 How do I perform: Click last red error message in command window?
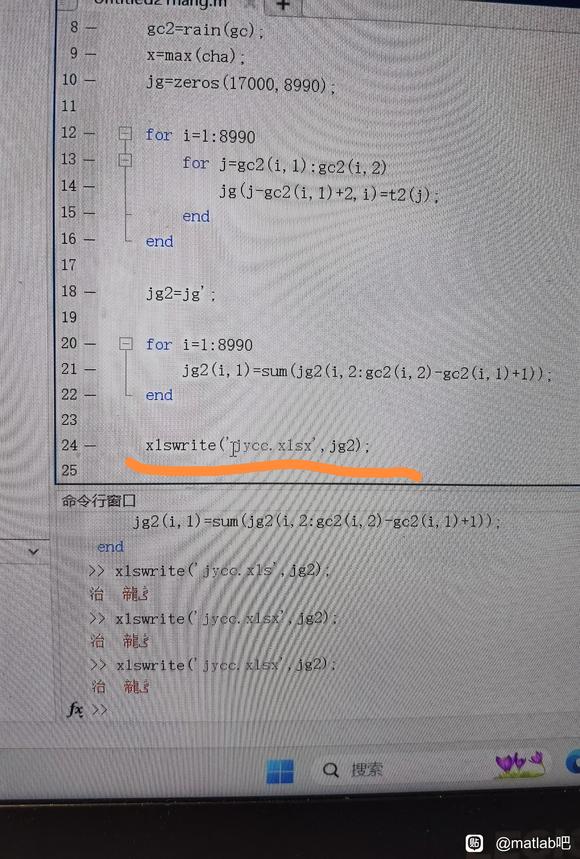click(x=120, y=686)
